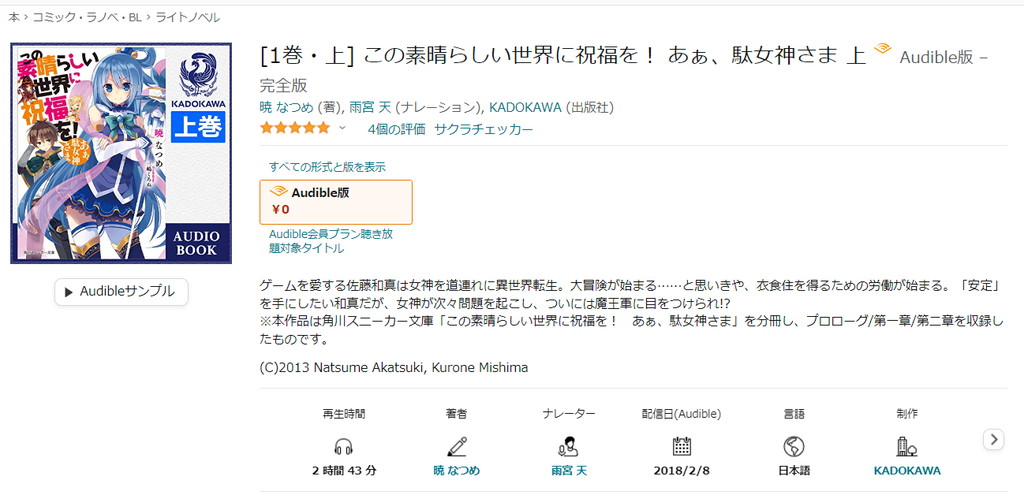This screenshot has height=495, width=1024.
Task: Click the narrator person icon
Action: point(568,446)
